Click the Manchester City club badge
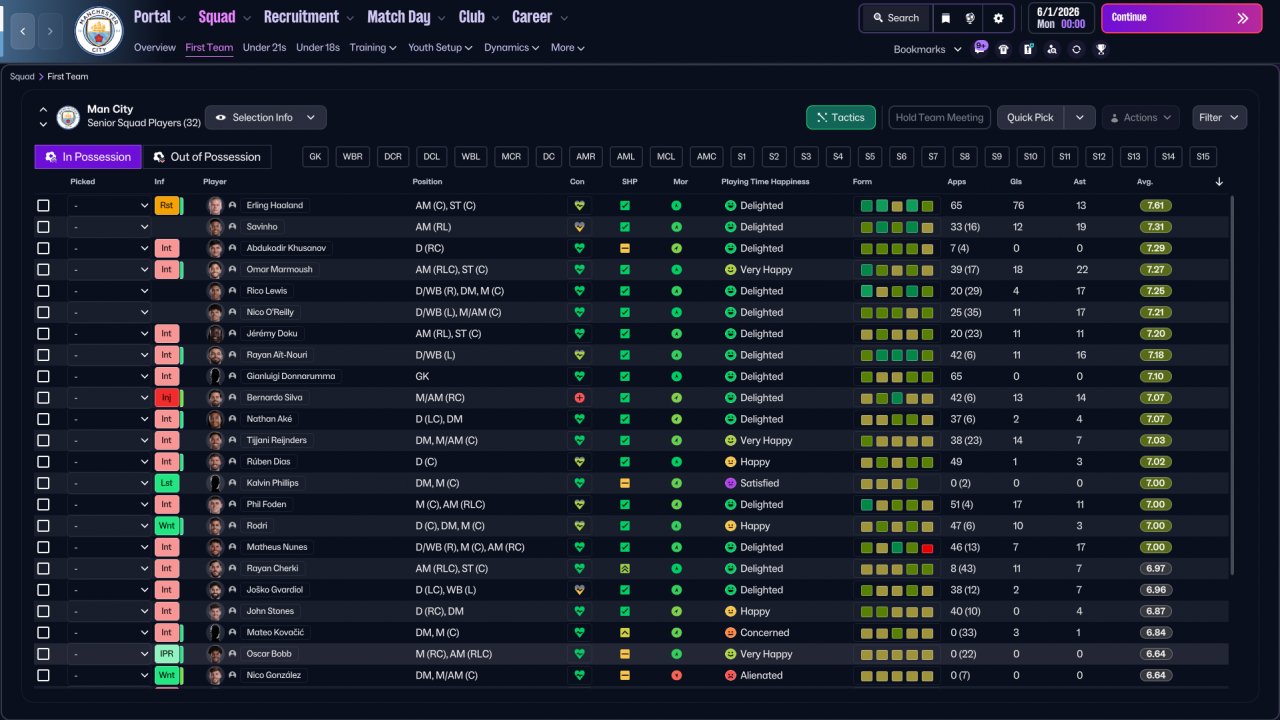1280x720 pixels. (x=99, y=31)
